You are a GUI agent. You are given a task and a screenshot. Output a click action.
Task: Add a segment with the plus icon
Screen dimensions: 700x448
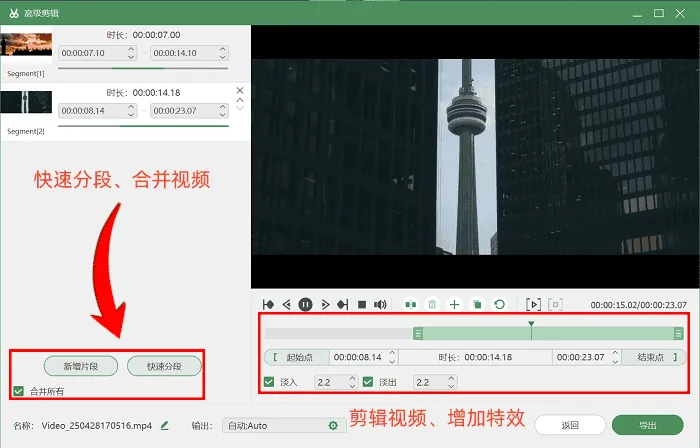454,305
